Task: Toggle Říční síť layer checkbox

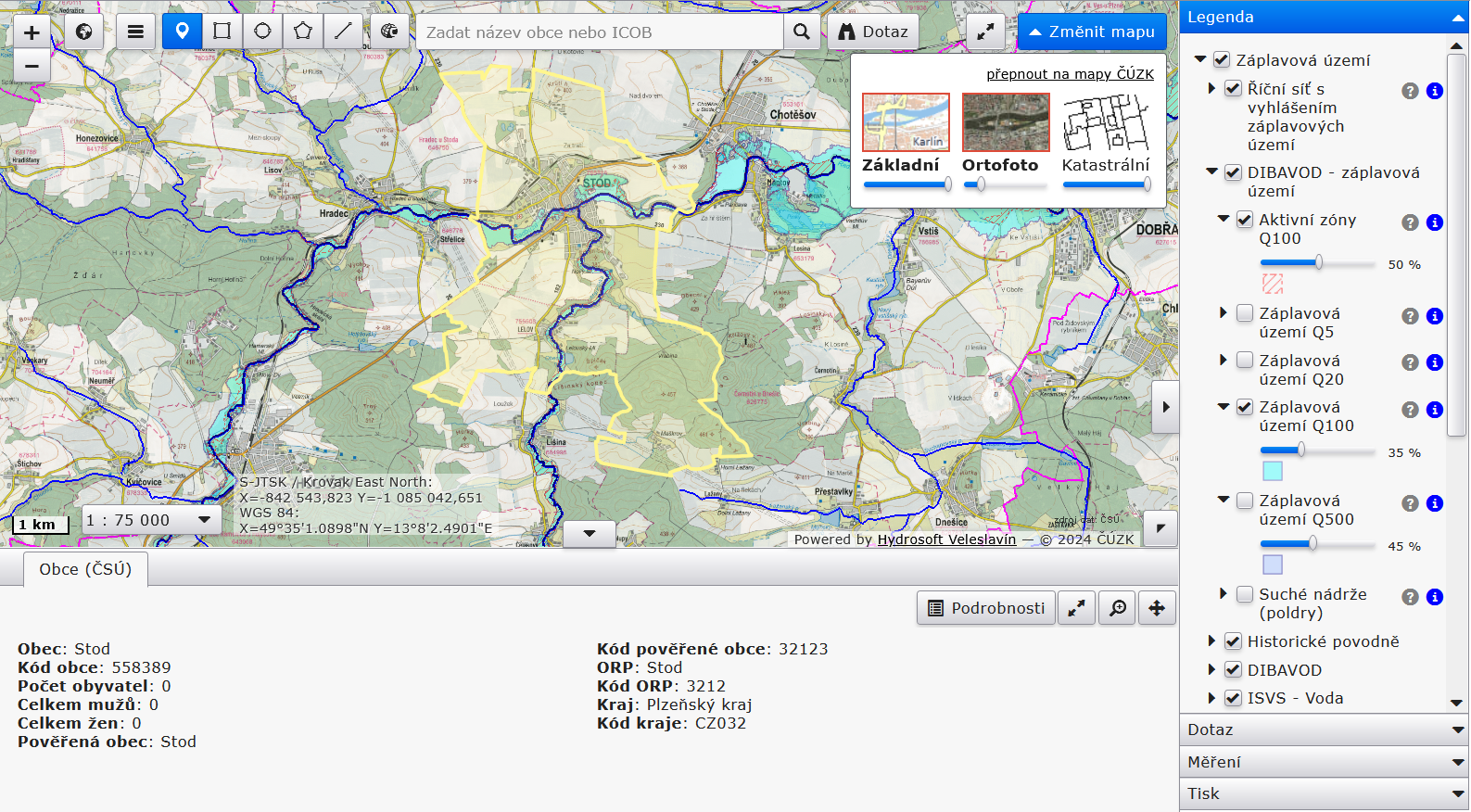Action: (x=1233, y=88)
